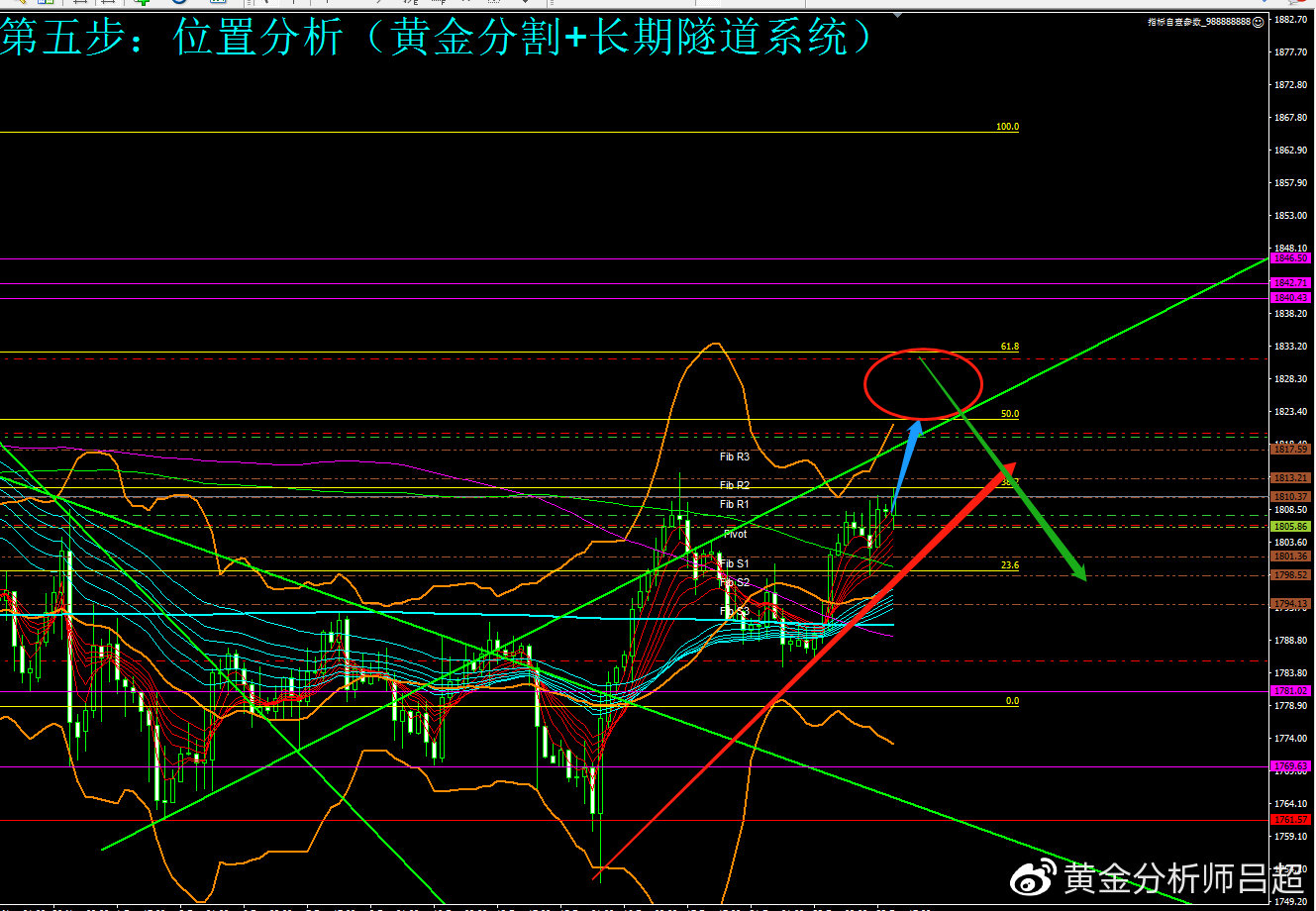
Task: Click the magenta 1840.43 price tag
Action: point(1293,298)
